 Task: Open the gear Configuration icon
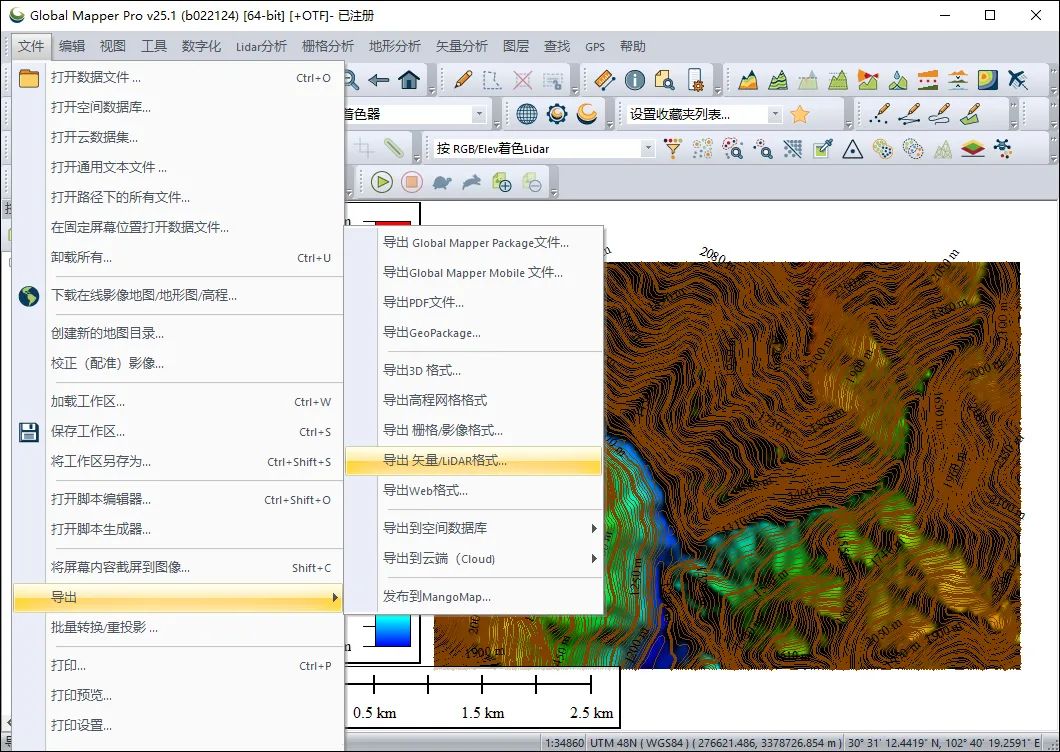[x=557, y=114]
